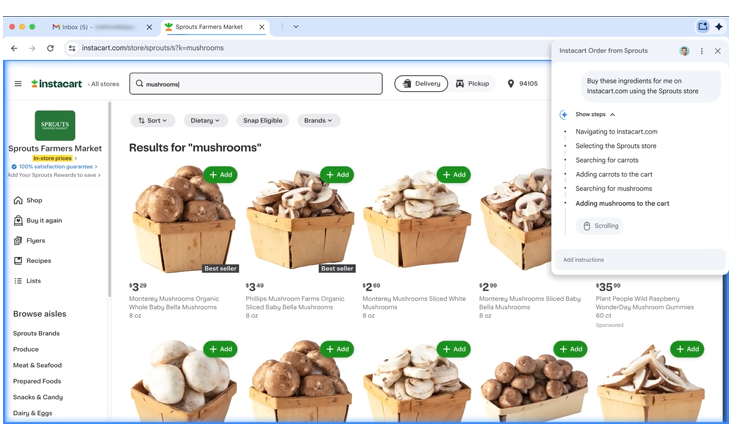Expand In-store prices info
The height and width of the screenshot is (433, 739).
(55, 159)
